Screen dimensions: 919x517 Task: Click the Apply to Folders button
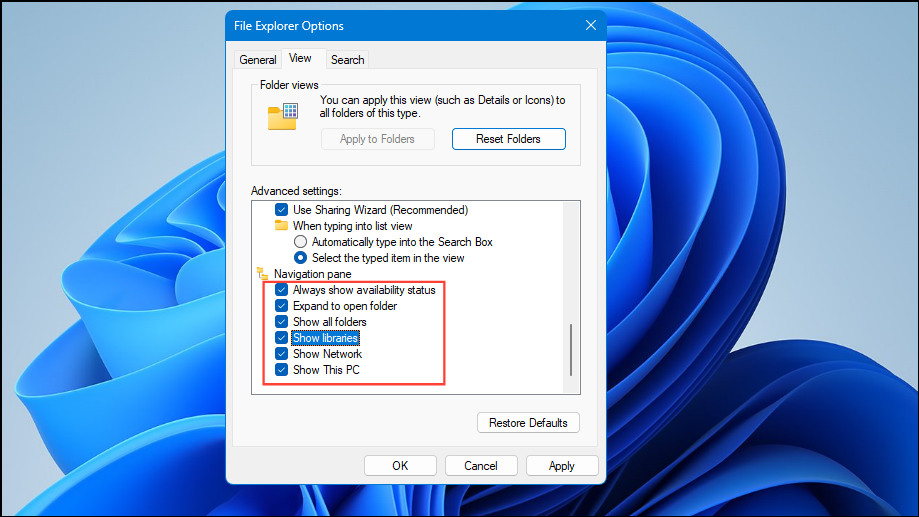click(x=377, y=139)
